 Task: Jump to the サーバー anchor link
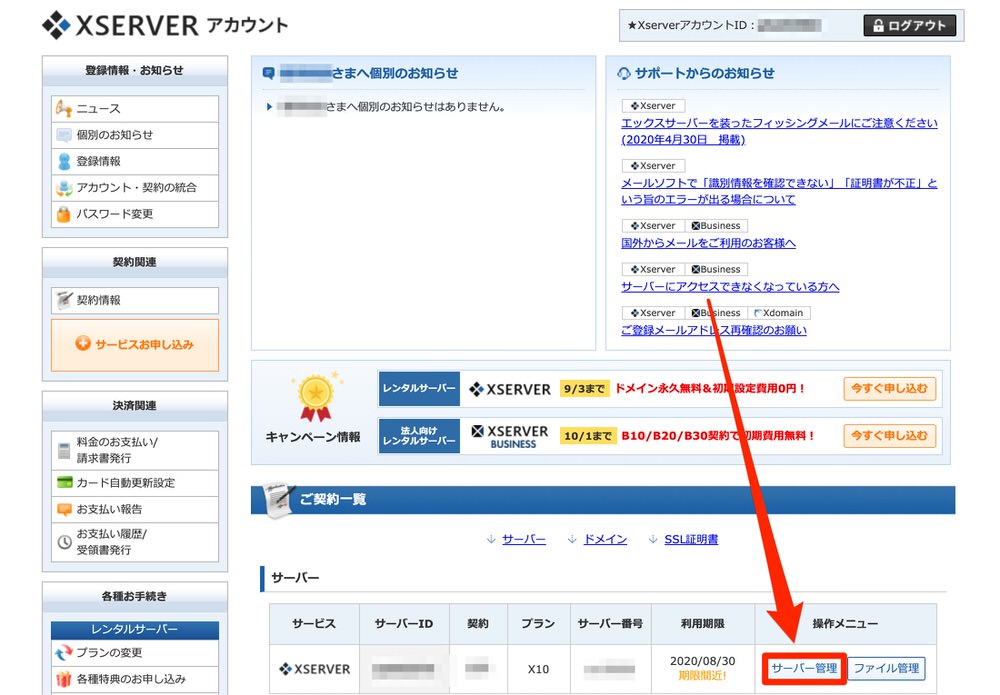click(x=523, y=539)
